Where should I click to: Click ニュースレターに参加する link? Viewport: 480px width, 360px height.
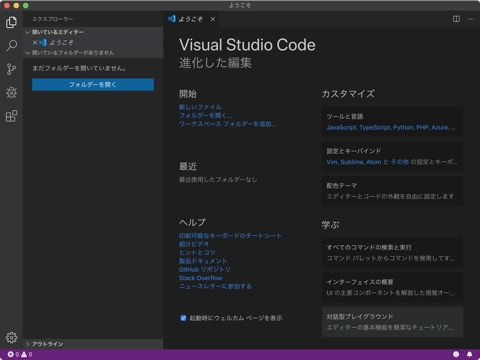coord(215,286)
